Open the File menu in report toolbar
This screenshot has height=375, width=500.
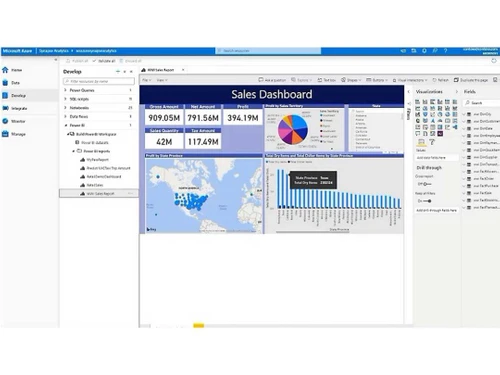coord(147,80)
